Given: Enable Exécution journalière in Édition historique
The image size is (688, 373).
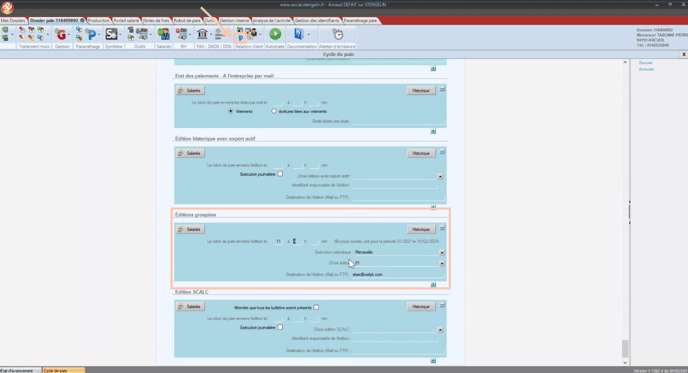Looking at the screenshot, I should [280, 174].
